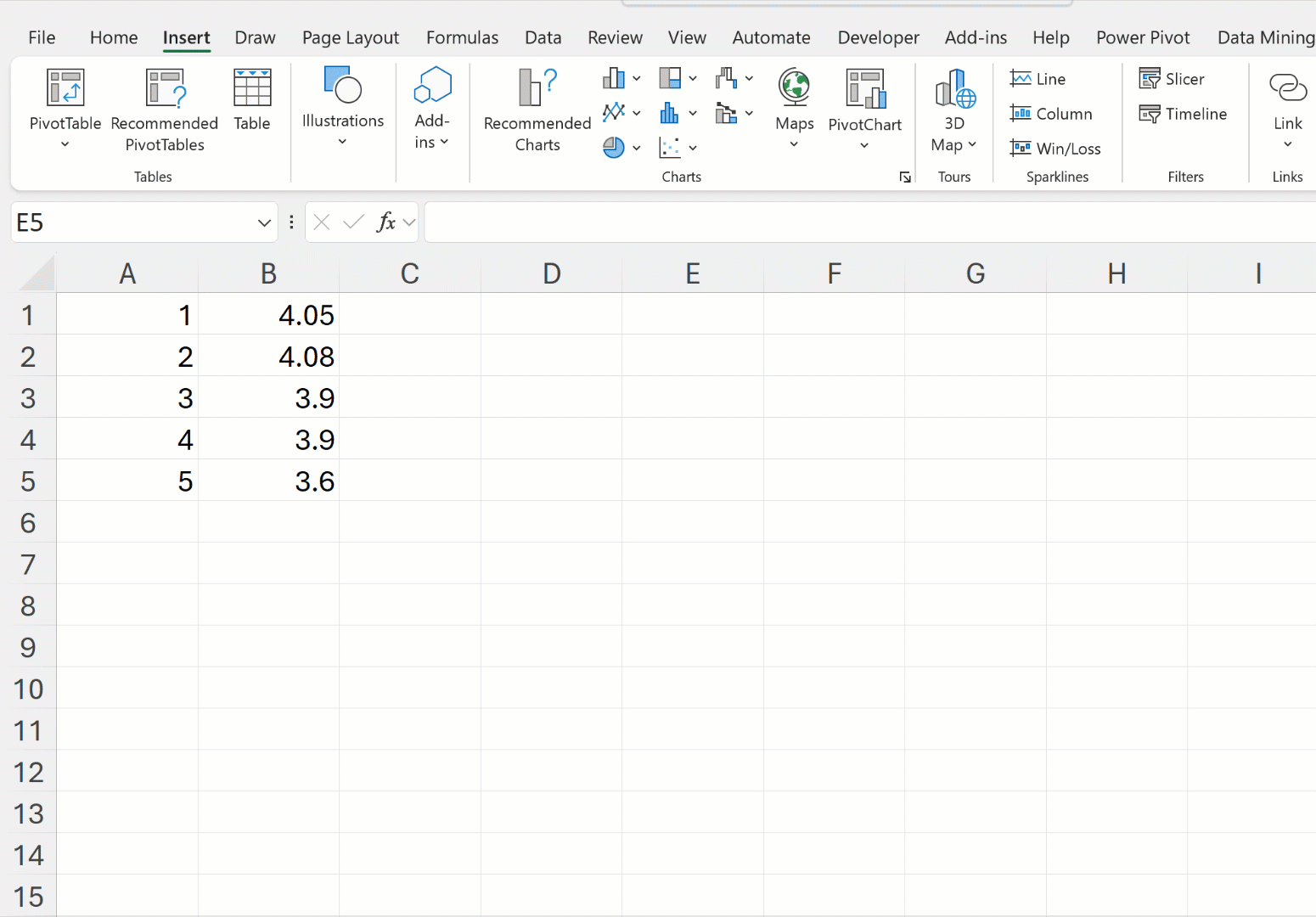Click the Insert Scatter chart icon

tap(670, 148)
